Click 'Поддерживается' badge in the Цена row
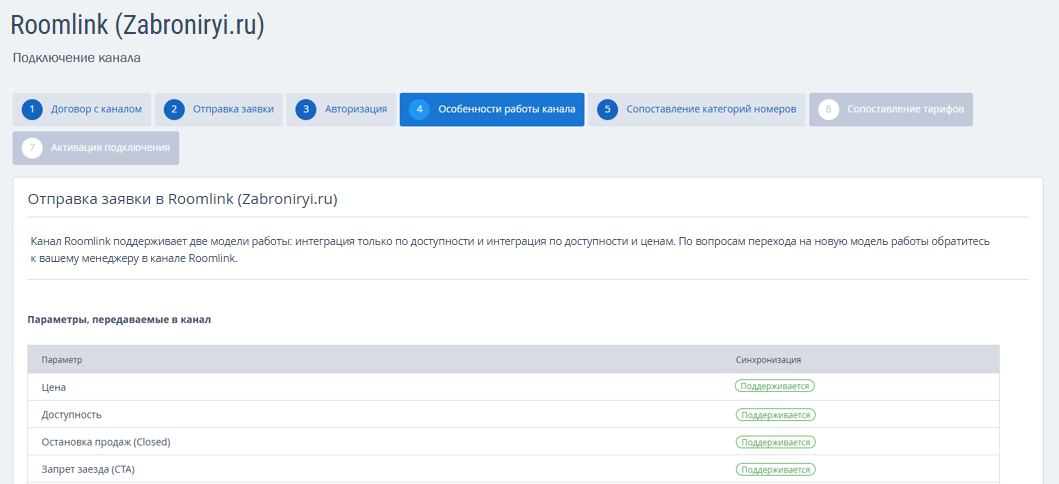 click(775, 386)
